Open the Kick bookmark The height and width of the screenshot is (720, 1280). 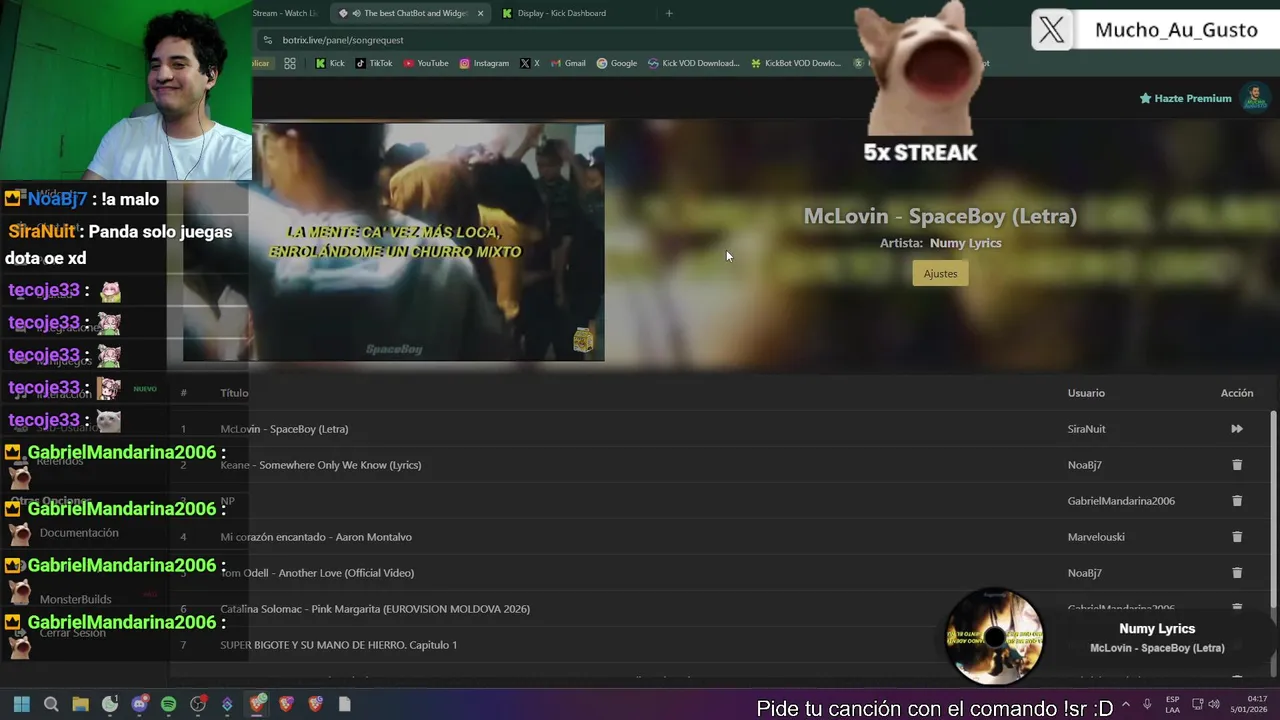pos(329,63)
